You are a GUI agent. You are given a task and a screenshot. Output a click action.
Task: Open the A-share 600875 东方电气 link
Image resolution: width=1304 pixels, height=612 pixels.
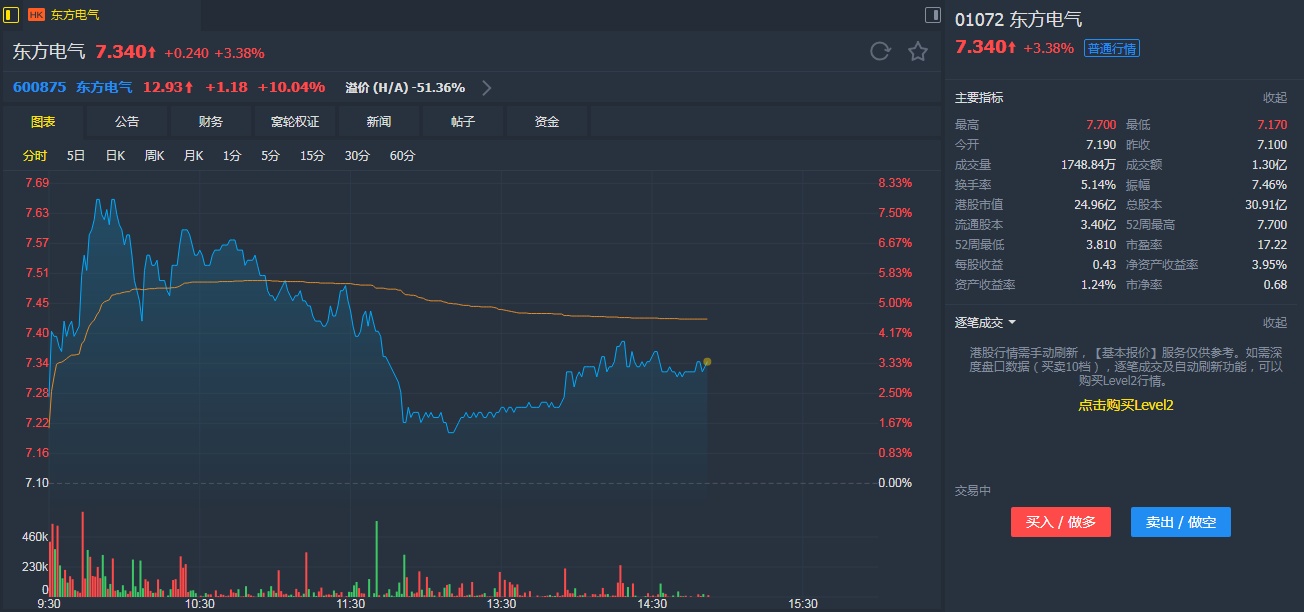click(72, 88)
